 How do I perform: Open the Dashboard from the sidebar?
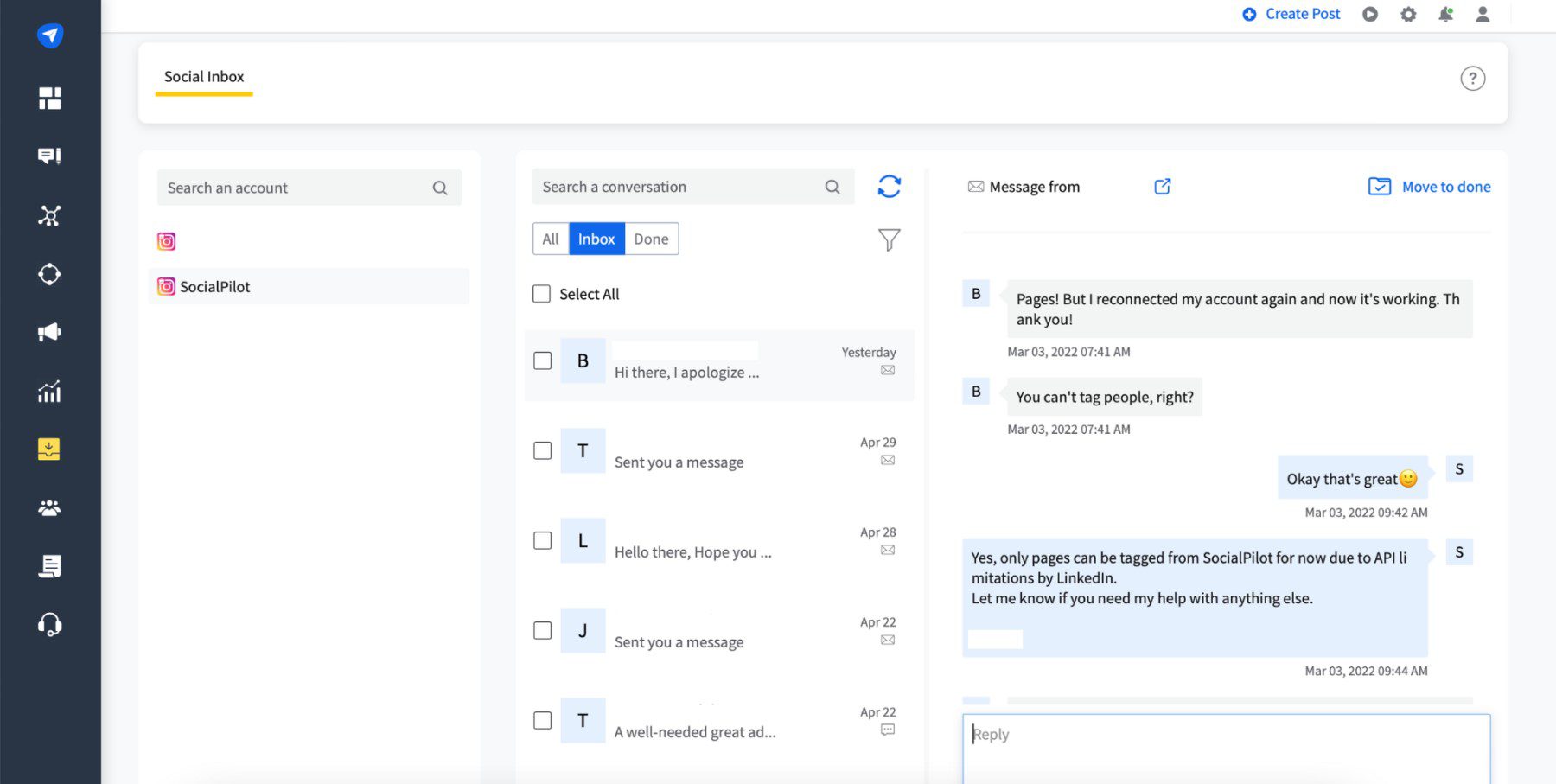pos(49,98)
